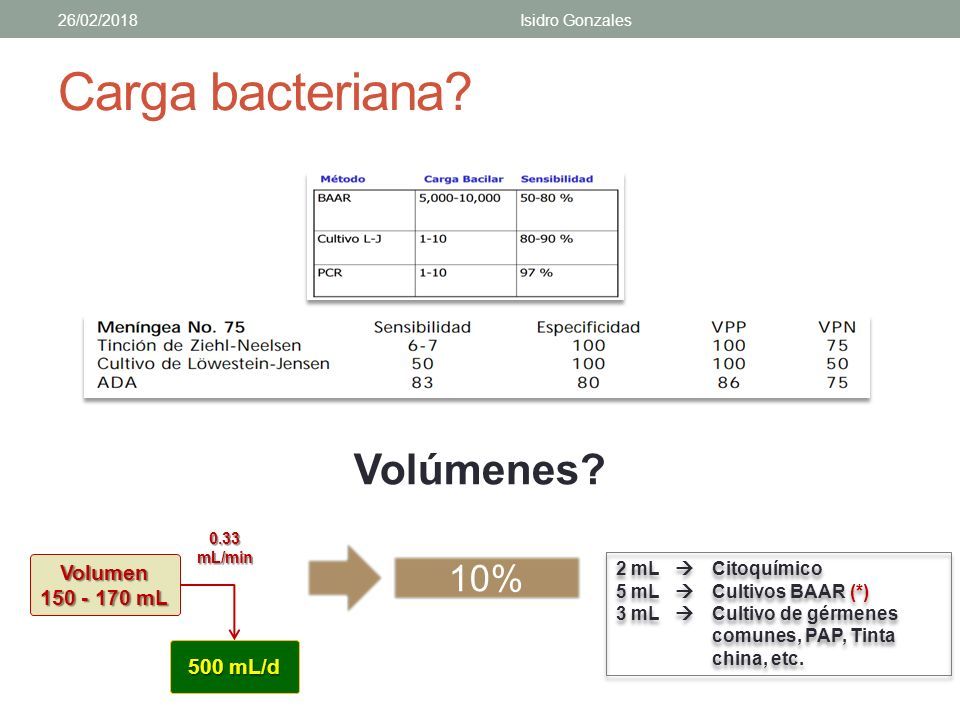Click the Cultivos BAAR (*) text
The image size is (960, 720).
(x=790, y=591)
